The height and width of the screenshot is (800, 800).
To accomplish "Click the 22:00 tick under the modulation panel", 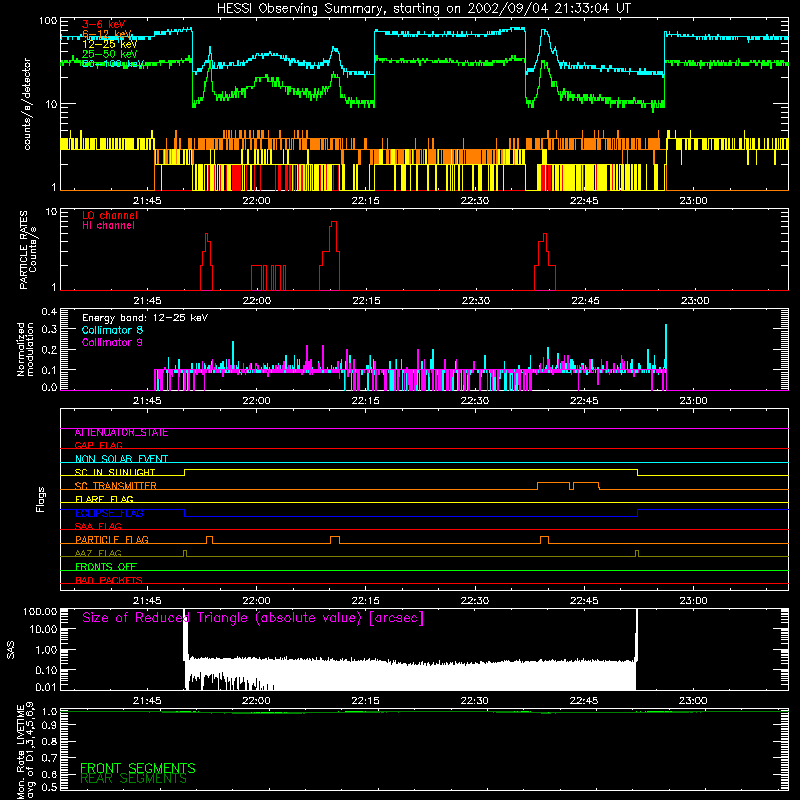I will pyautogui.click(x=256, y=401).
